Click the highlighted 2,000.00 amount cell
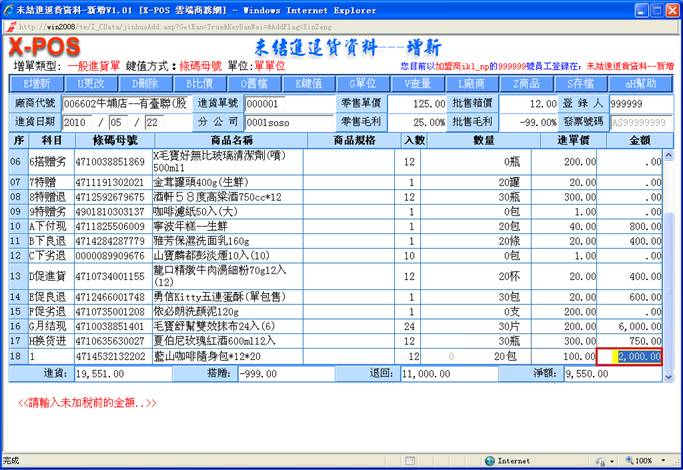Screen dimensions: 683x470 [x=631, y=357]
